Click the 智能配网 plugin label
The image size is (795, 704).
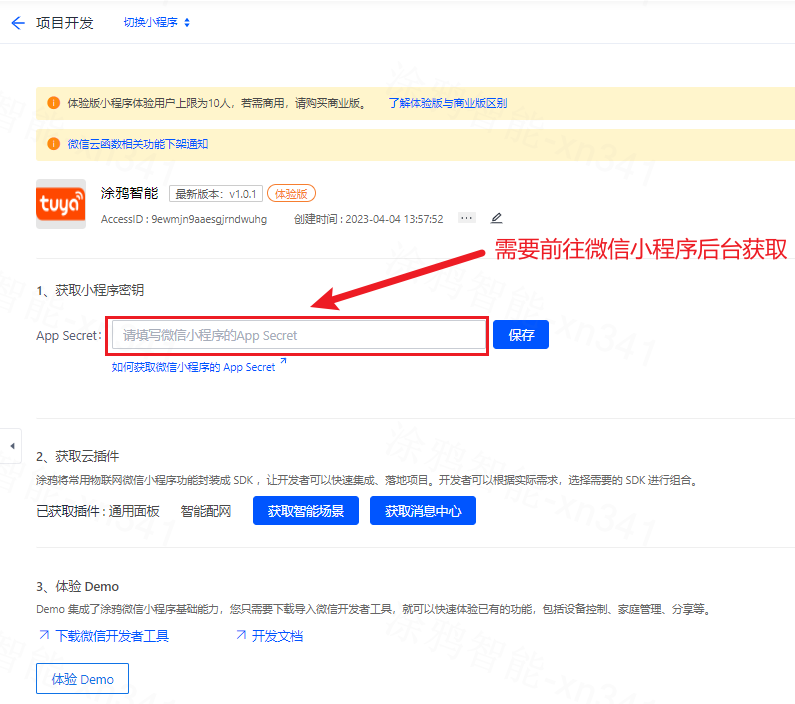pyautogui.click(x=206, y=511)
